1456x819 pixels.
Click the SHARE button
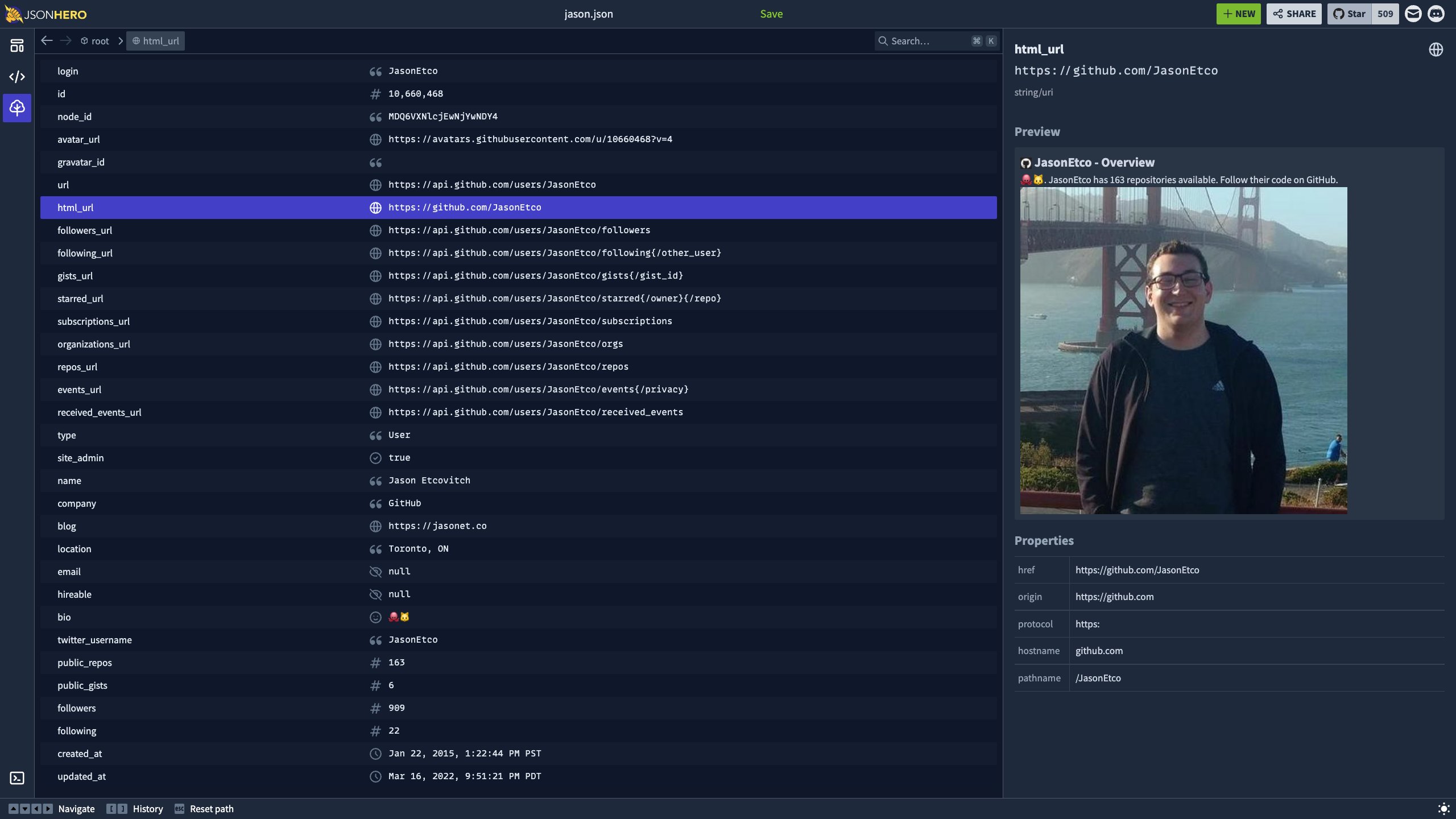pyautogui.click(x=1294, y=14)
